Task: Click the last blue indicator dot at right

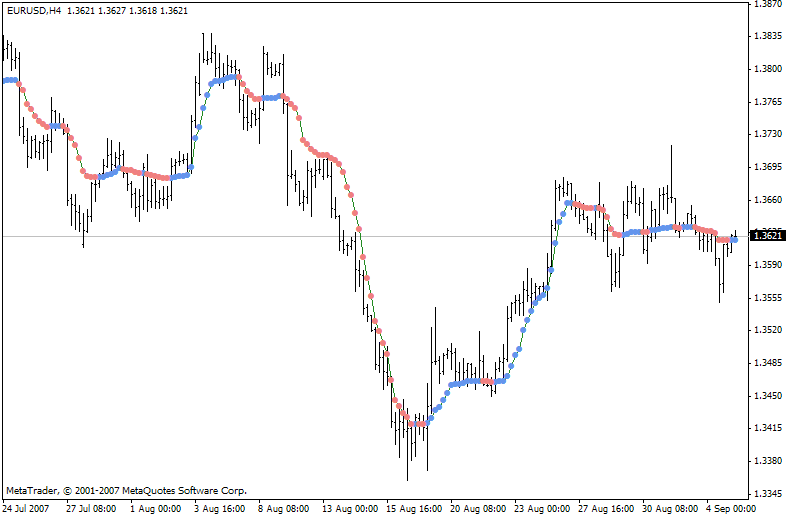Action: point(734,239)
